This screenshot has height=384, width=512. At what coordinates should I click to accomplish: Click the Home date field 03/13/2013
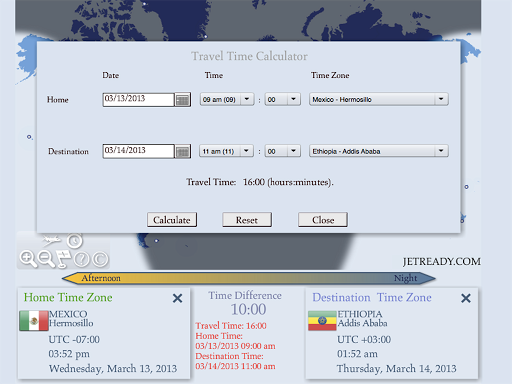coord(138,99)
